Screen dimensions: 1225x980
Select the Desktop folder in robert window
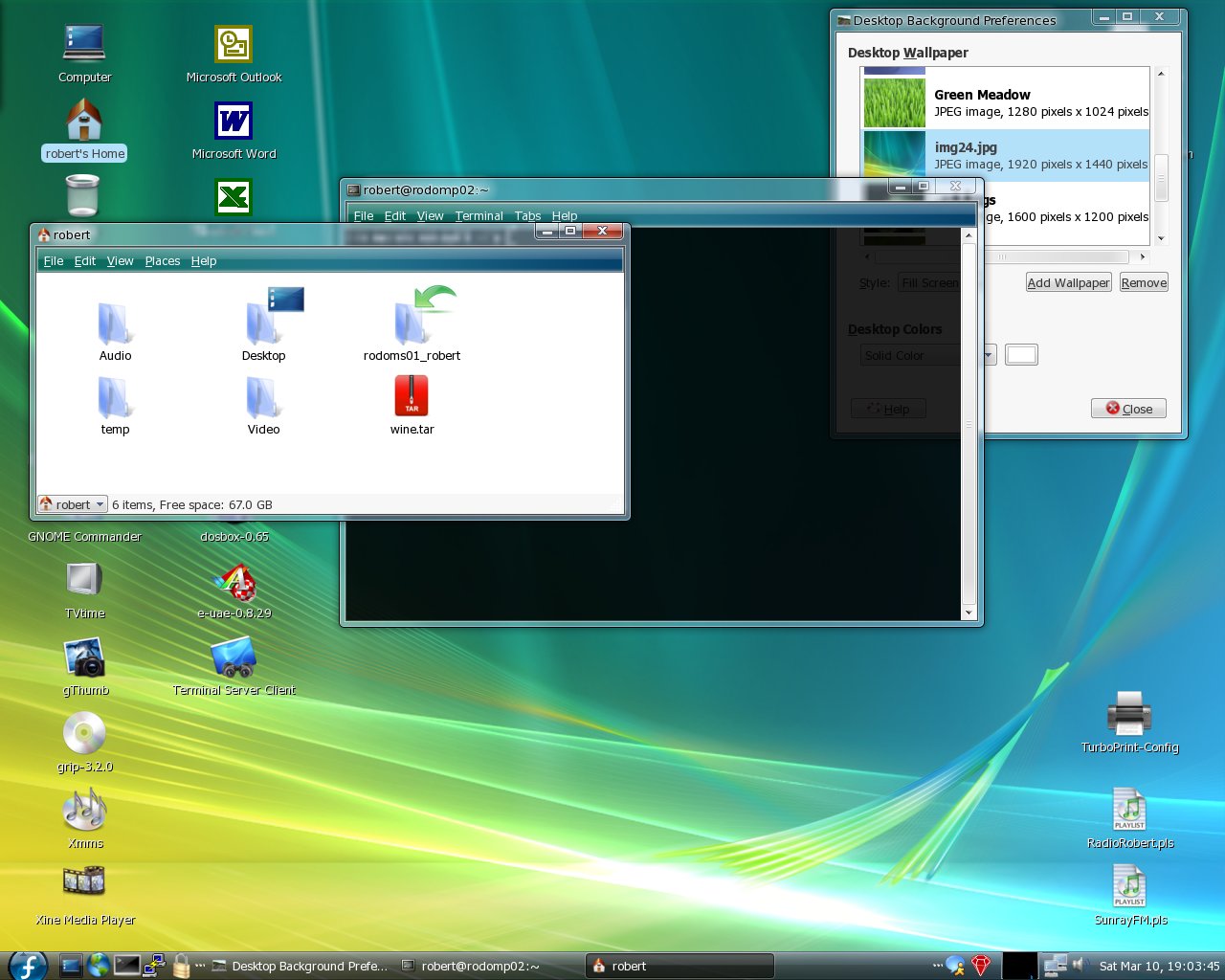[263, 323]
